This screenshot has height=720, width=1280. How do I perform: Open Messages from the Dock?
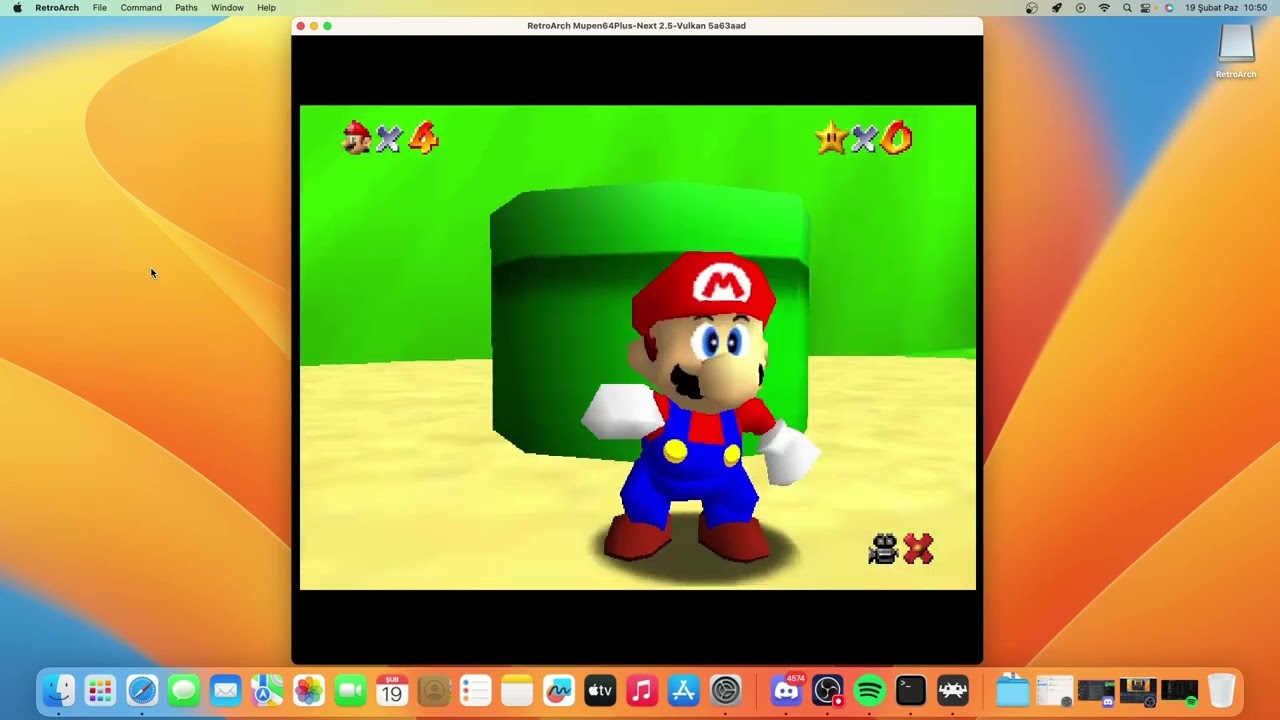[184, 690]
